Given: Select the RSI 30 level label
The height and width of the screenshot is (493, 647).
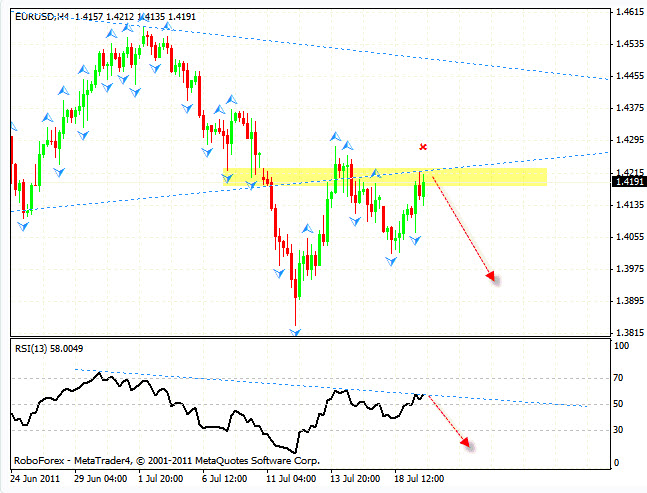Looking at the screenshot, I should pos(618,430).
